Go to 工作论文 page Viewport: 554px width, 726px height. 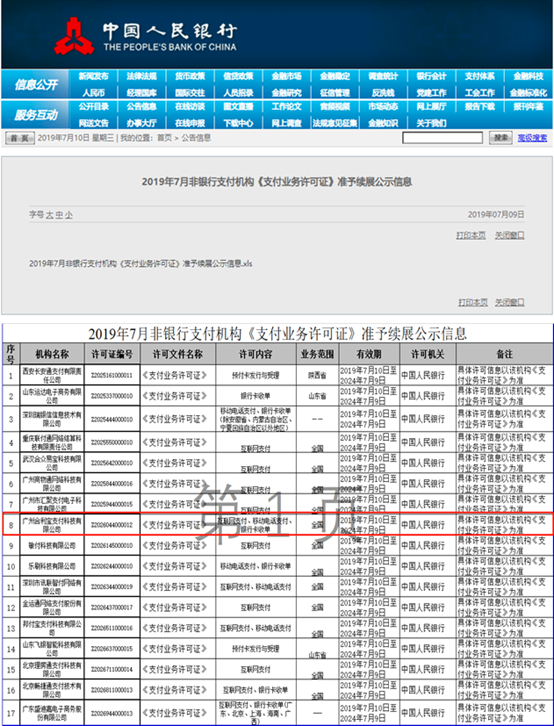(286, 106)
